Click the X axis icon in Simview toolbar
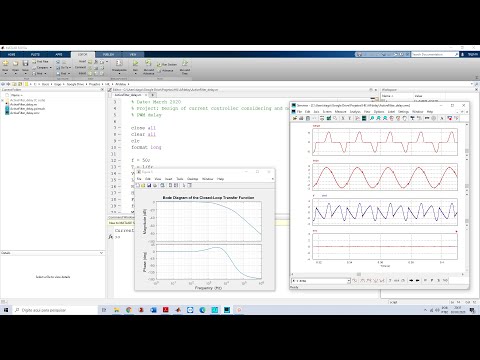Image resolution: width=480 pixels, height=360 pixels. pyautogui.click(x=343, y=118)
